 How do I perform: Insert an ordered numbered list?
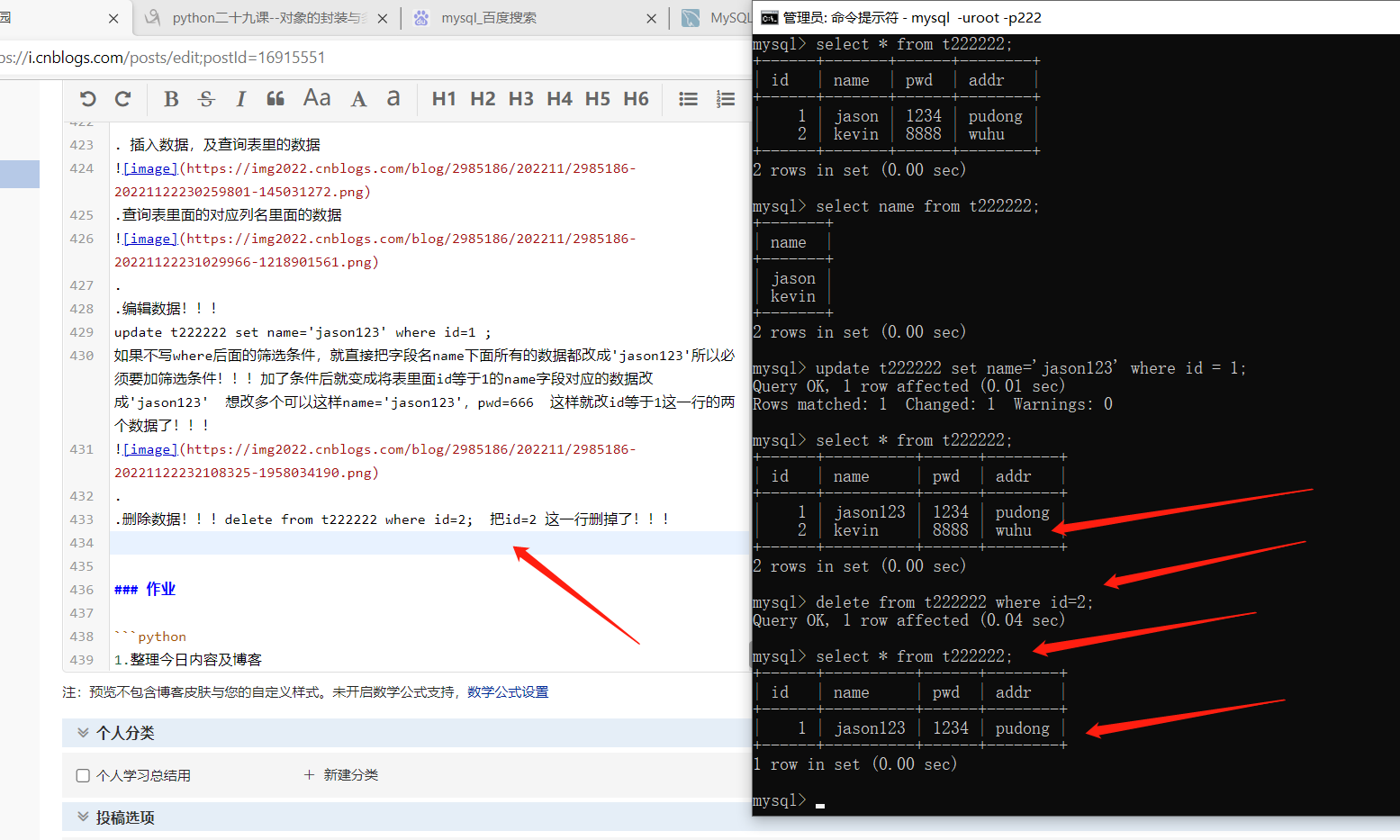coord(726,99)
